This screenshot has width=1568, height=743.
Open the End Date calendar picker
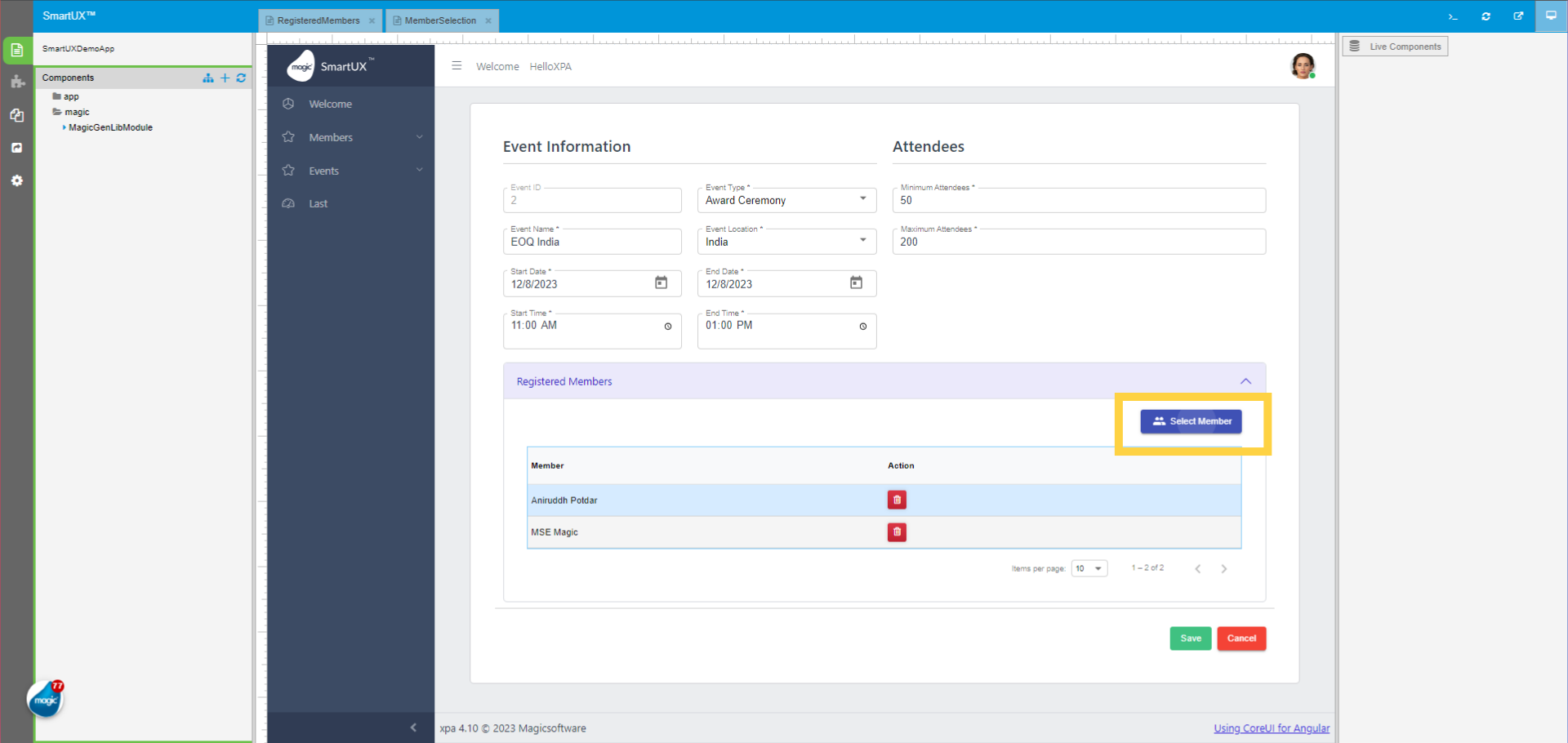pos(856,283)
